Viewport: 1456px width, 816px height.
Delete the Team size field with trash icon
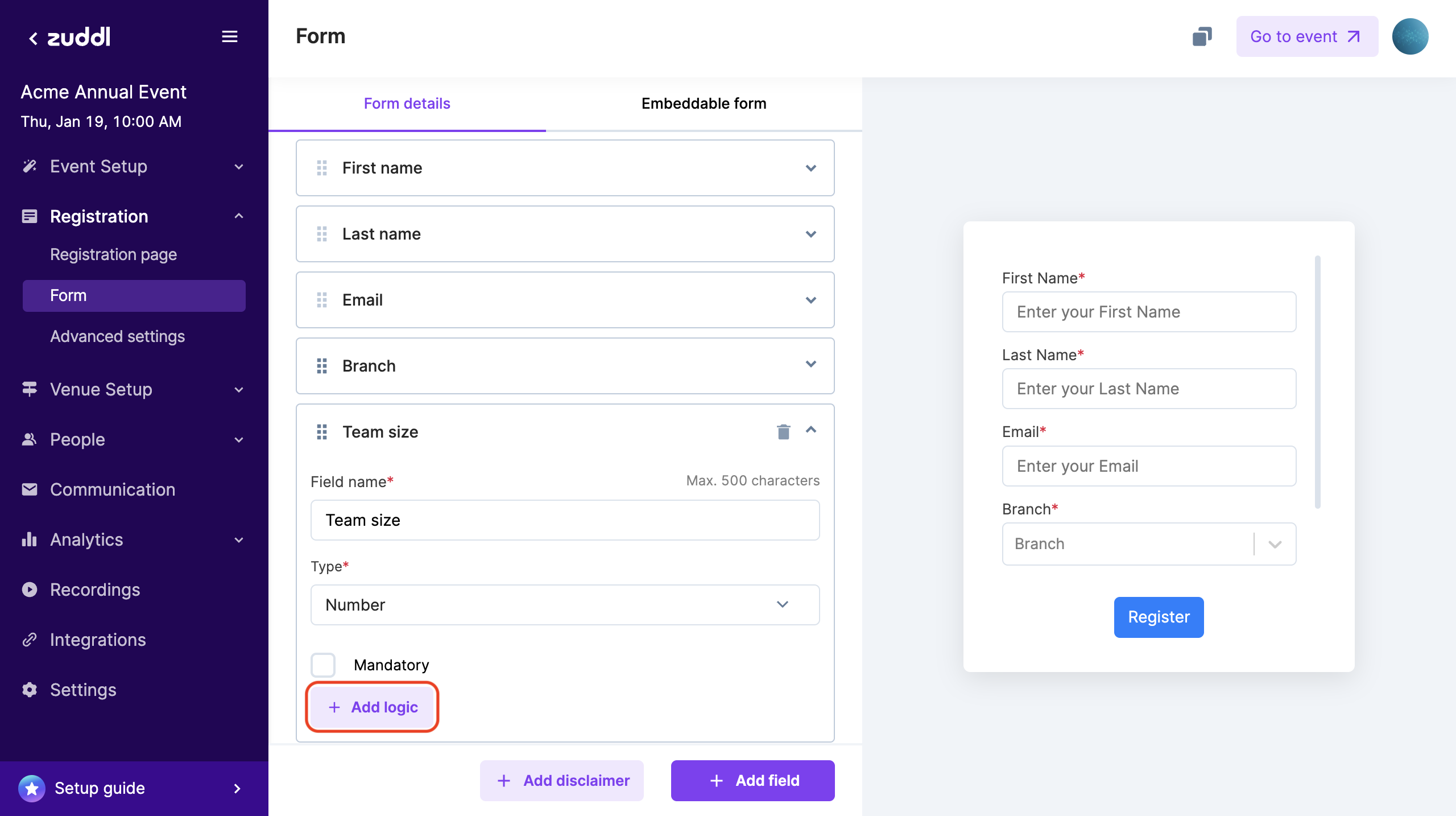(783, 432)
